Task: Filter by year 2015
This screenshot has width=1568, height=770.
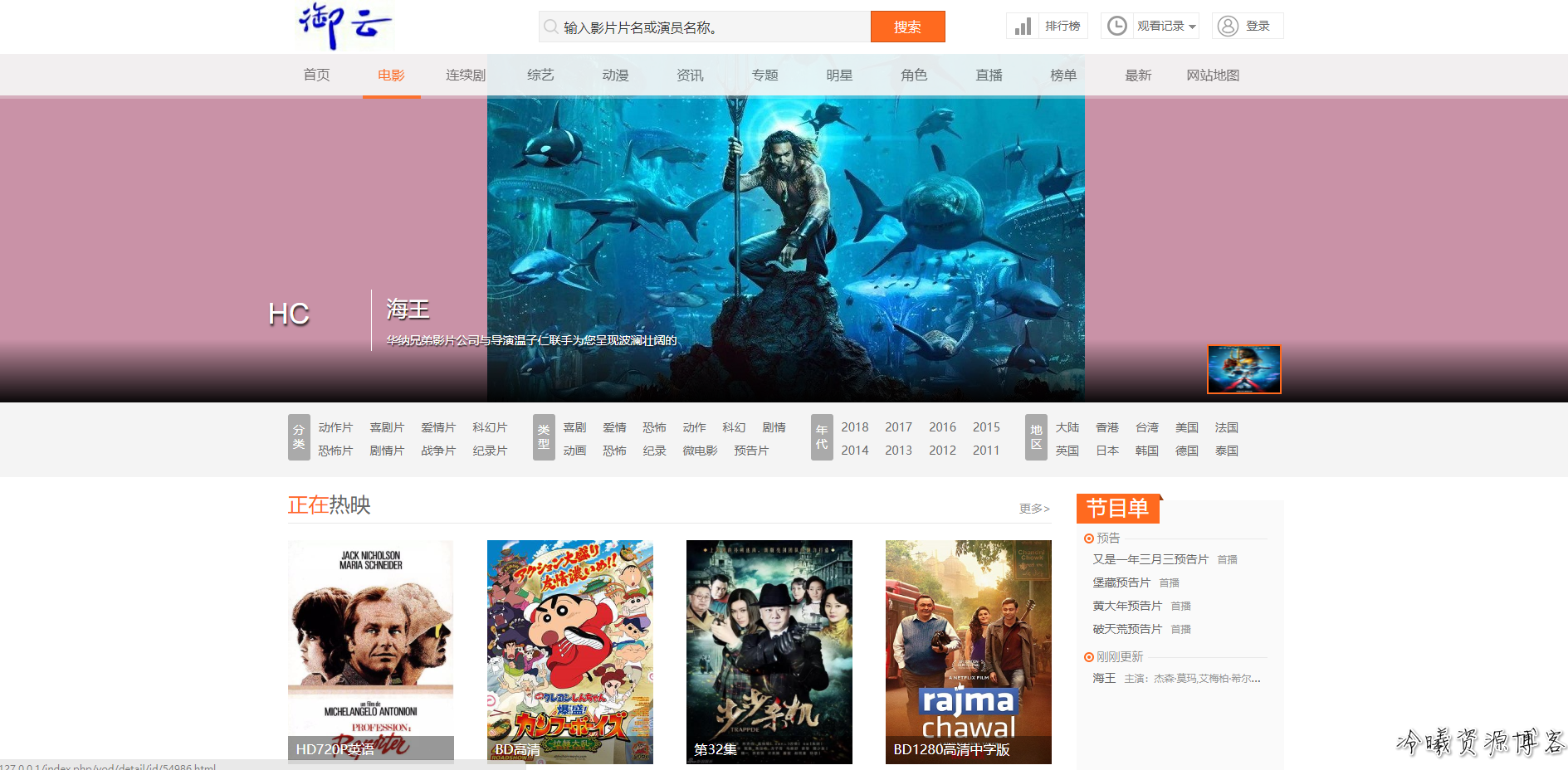Action: click(986, 427)
